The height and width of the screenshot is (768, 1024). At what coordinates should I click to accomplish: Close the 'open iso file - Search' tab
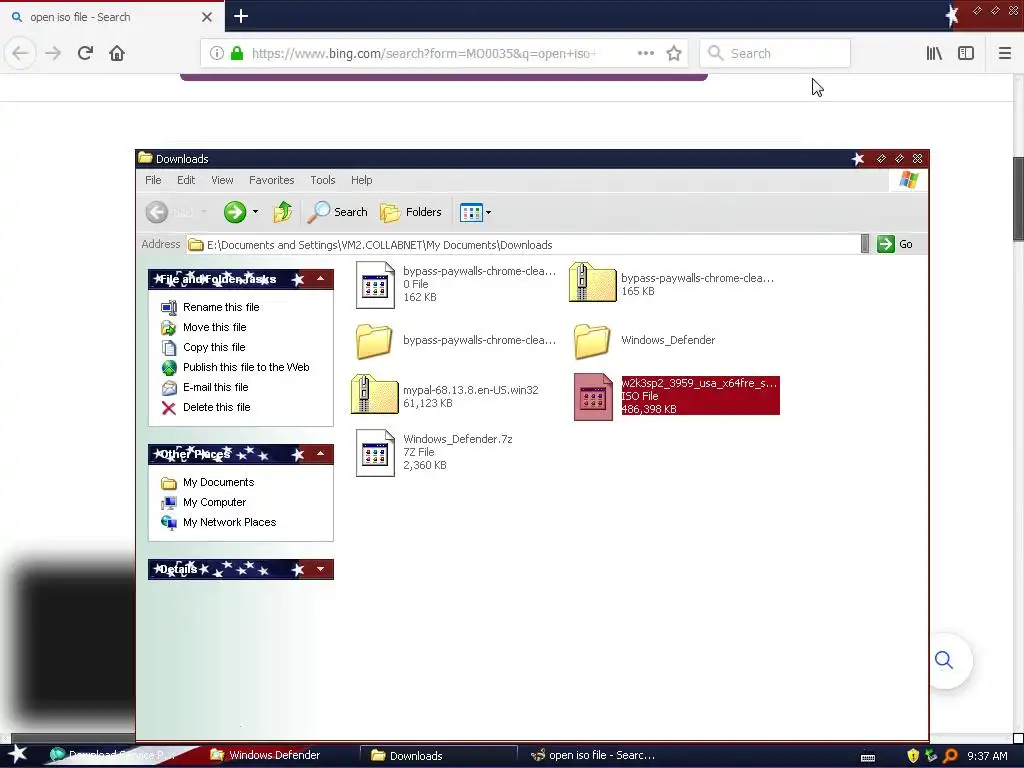tap(206, 17)
